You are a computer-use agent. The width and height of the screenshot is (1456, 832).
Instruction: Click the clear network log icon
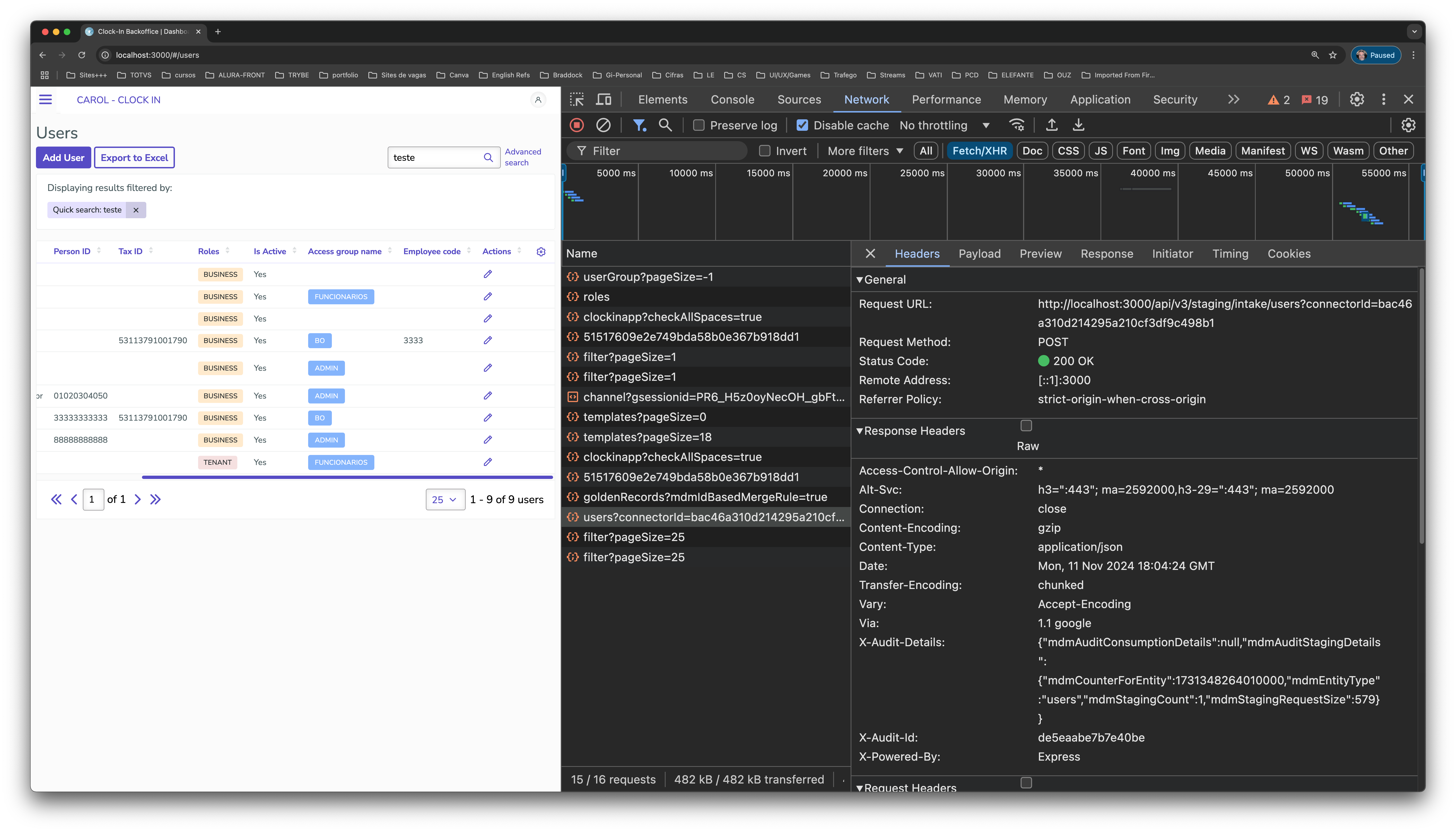click(603, 125)
